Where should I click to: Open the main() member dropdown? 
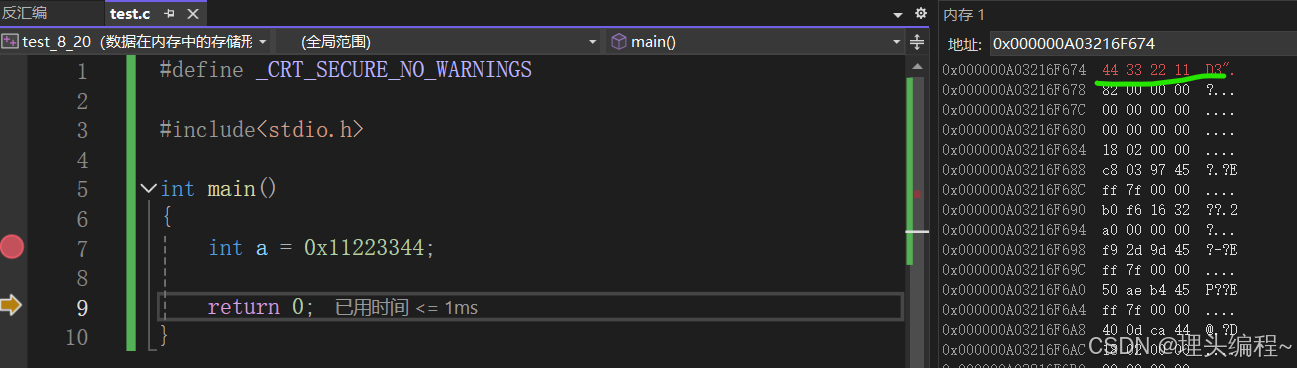755,42
